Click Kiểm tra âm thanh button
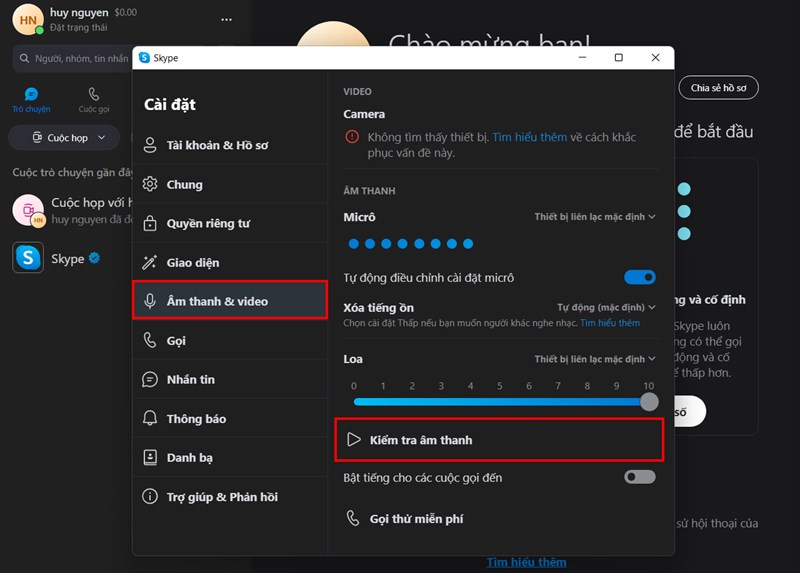This screenshot has height=573, width=800. [499, 440]
